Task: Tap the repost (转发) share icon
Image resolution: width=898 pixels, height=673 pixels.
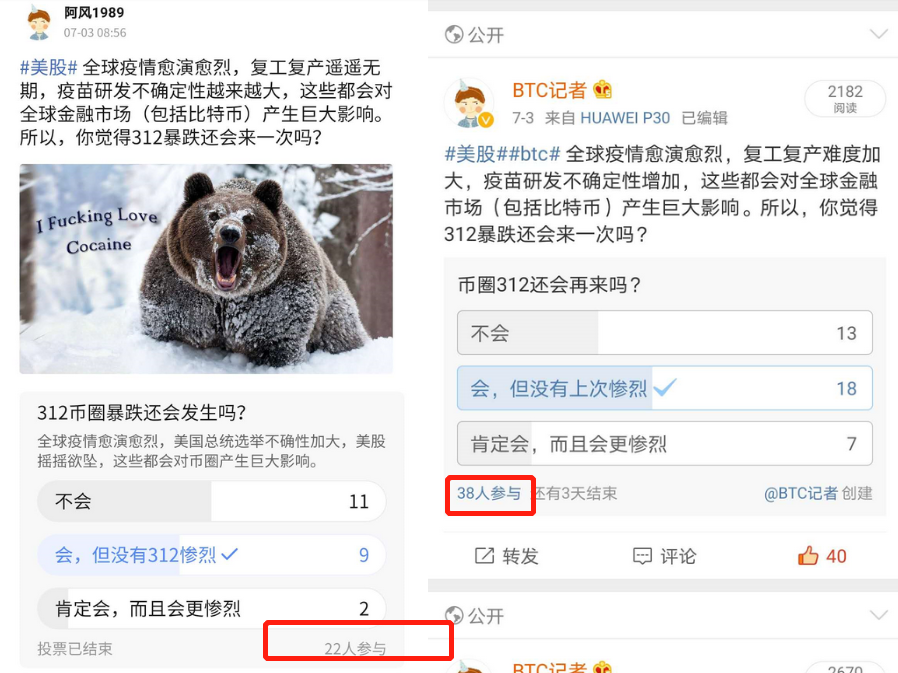Action: point(484,556)
